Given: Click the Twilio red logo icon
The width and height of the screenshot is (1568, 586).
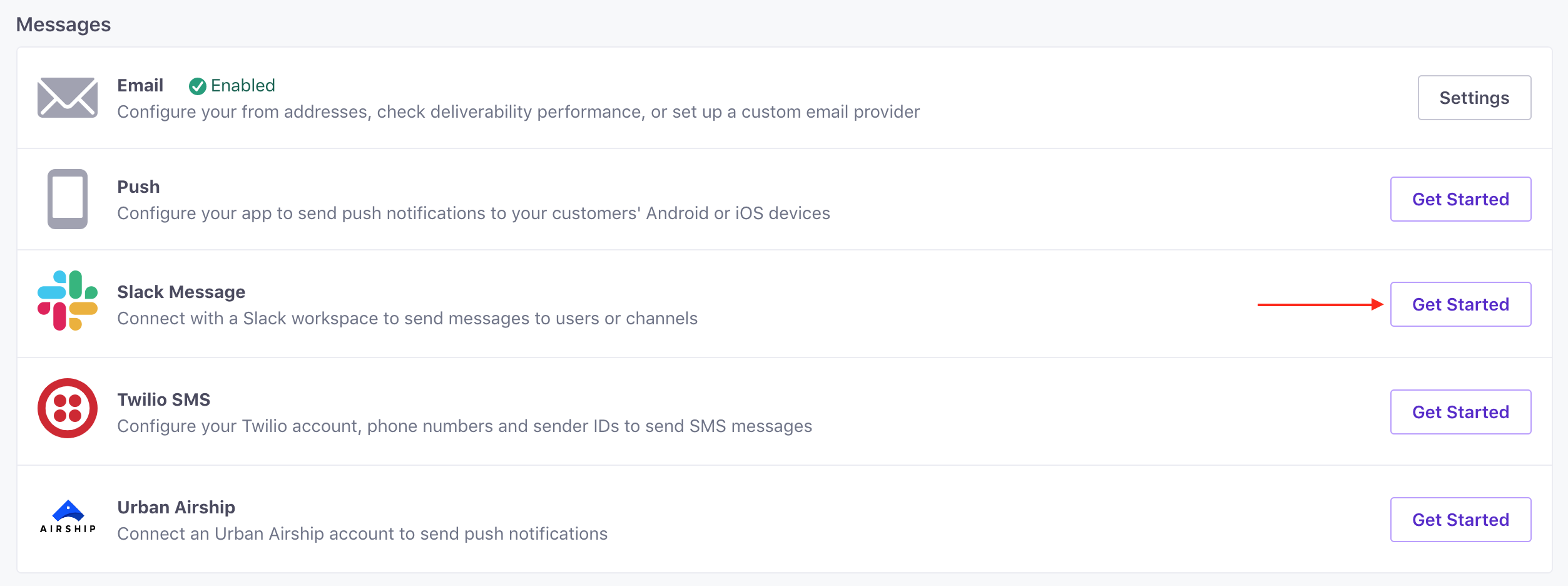Looking at the screenshot, I should click(x=68, y=408).
